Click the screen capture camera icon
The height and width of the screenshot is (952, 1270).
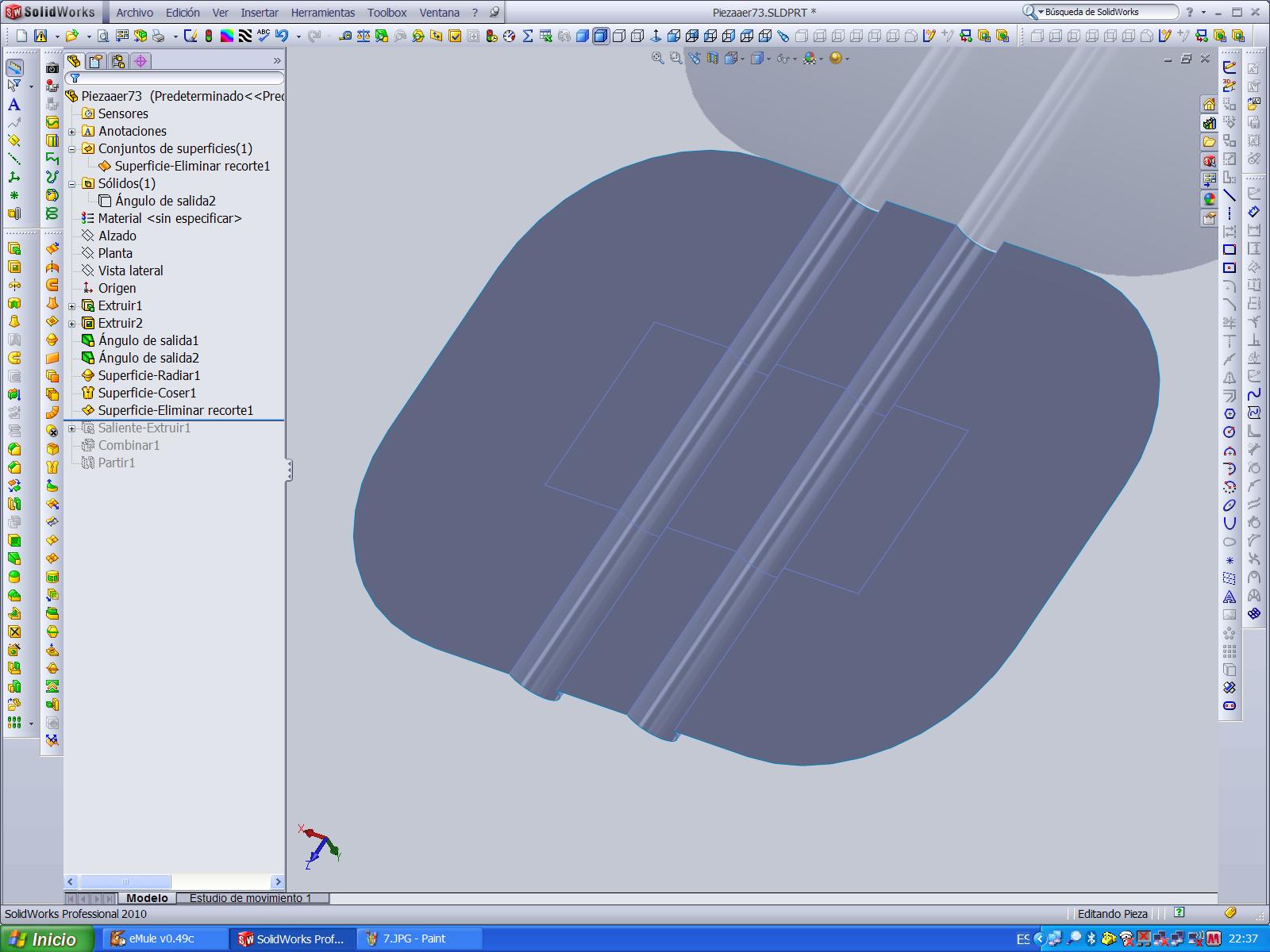coord(52,68)
